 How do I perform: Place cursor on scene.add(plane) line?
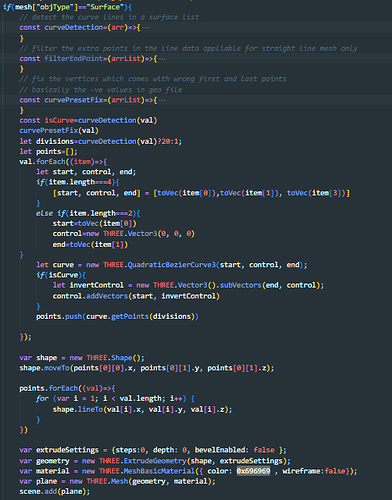pos(54,492)
